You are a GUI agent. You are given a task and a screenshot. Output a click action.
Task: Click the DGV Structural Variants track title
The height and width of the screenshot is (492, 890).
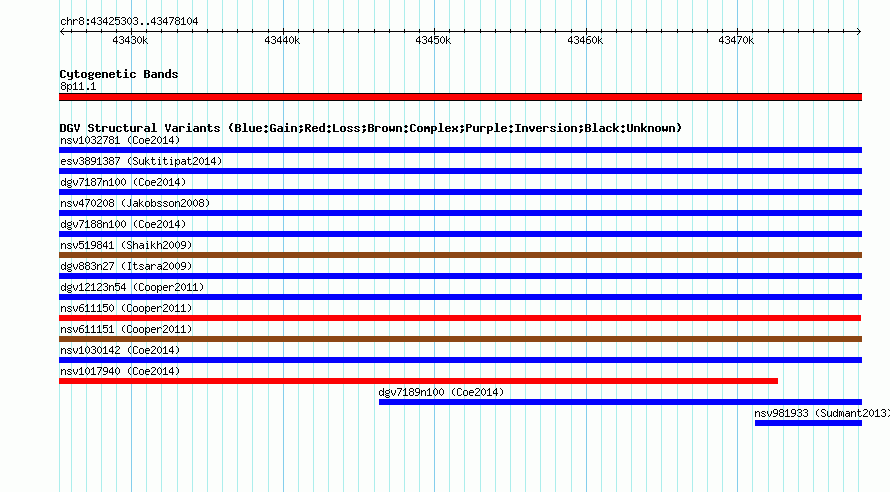click(x=371, y=128)
